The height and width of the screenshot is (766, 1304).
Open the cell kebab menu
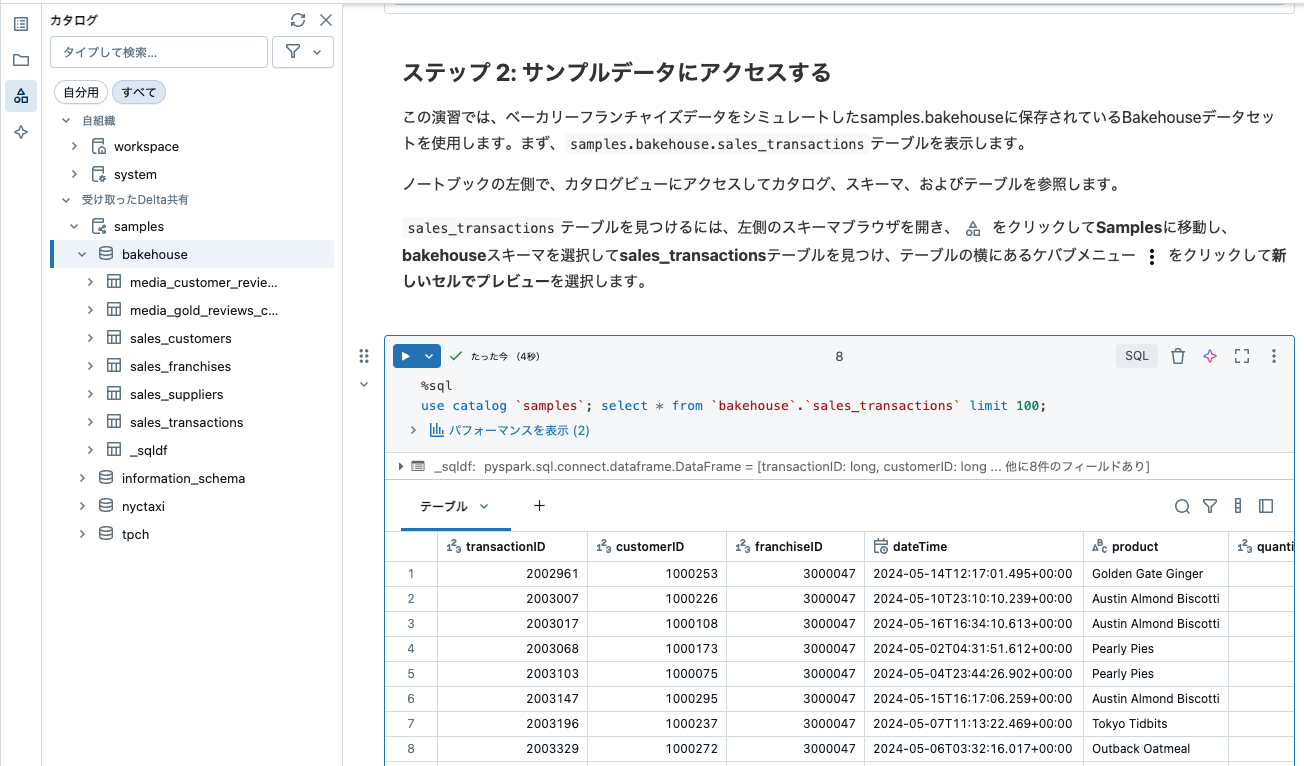click(x=1273, y=355)
